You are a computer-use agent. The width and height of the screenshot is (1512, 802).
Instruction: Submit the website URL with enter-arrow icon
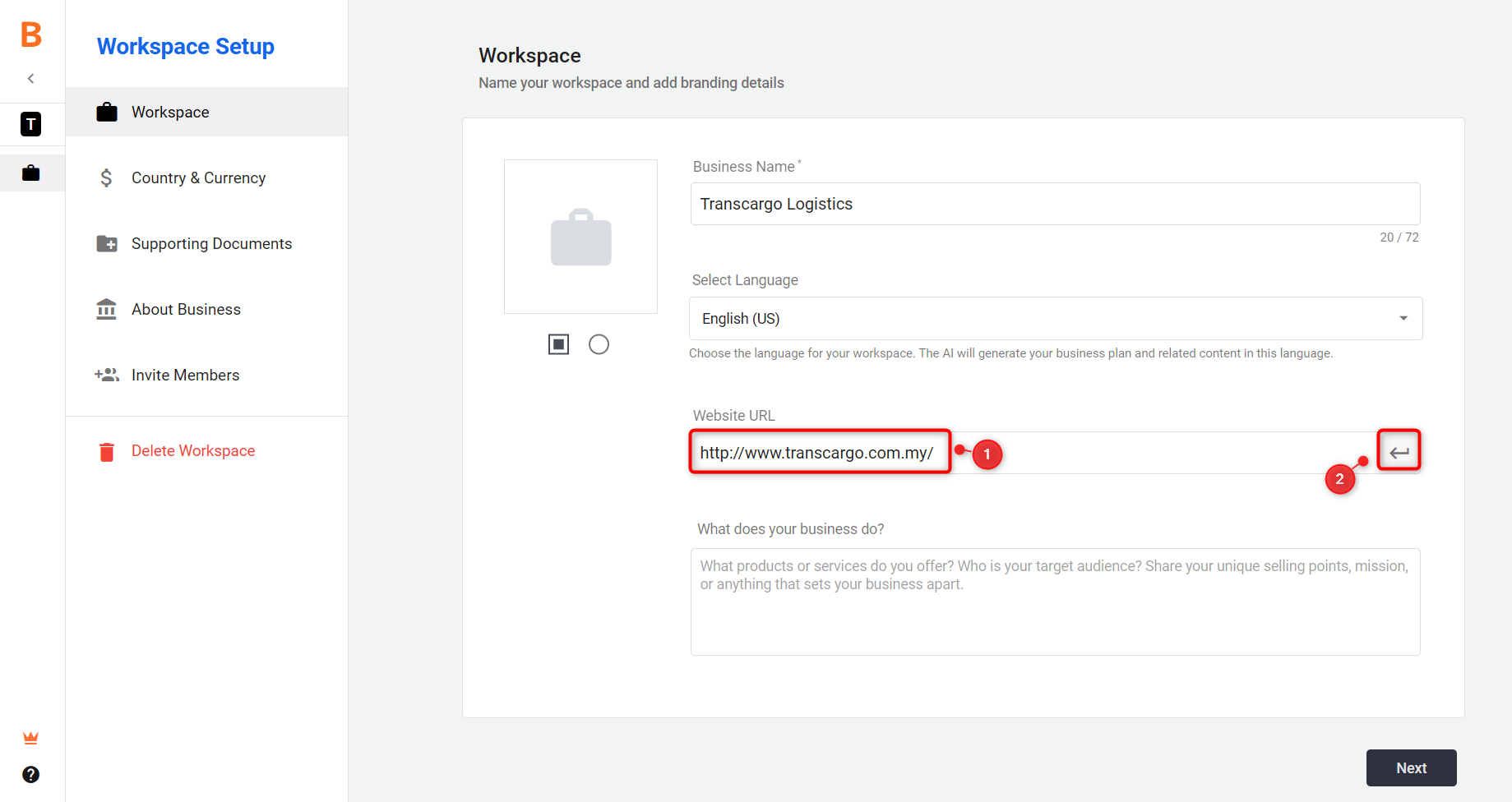click(1399, 452)
